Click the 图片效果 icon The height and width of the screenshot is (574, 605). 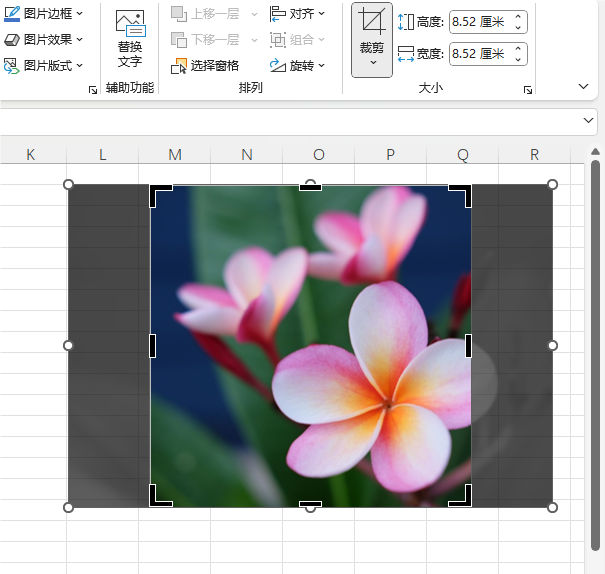(12, 39)
